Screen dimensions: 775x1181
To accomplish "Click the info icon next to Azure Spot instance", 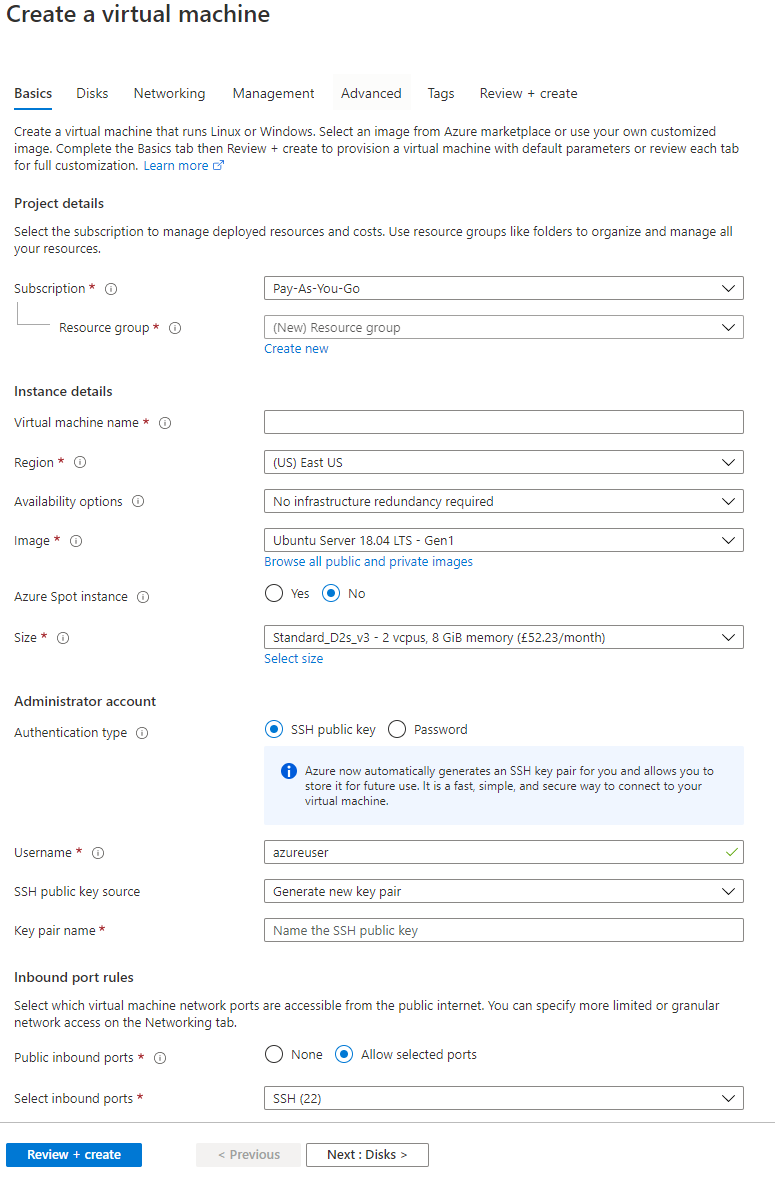I will click(143, 597).
